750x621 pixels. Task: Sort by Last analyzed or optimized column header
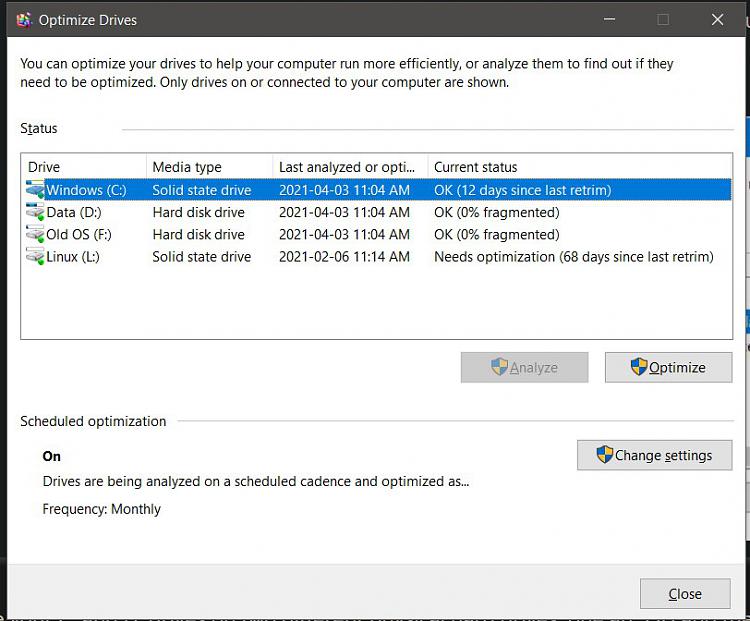point(350,167)
